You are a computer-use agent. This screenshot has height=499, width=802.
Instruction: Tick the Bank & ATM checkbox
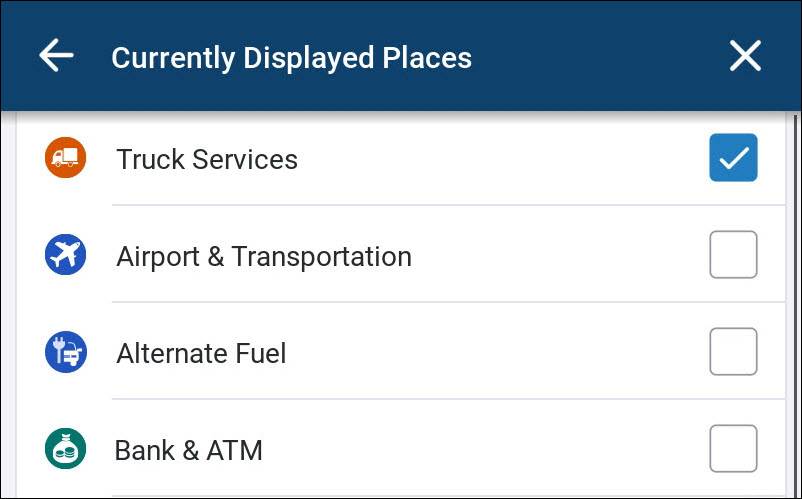point(733,448)
